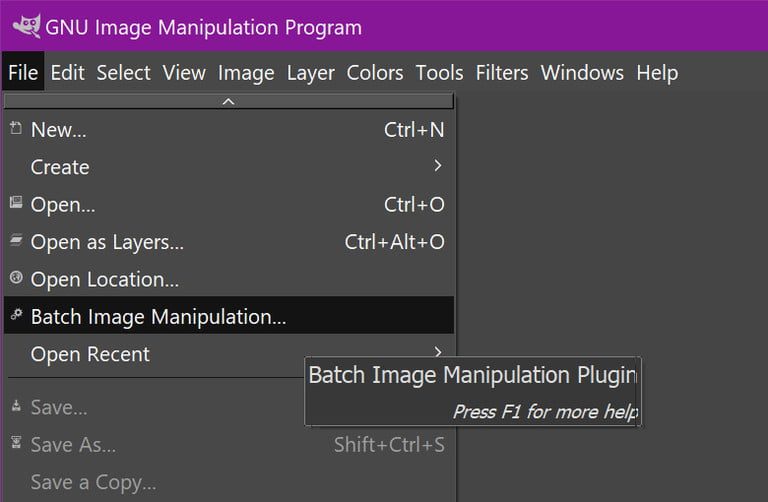
Task: Select Save a Copy… menu item
Action: 93,482
